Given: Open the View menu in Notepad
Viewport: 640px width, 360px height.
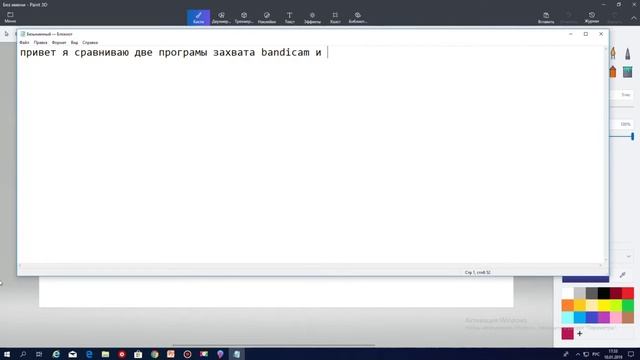Looking at the screenshot, I should coord(74,42).
